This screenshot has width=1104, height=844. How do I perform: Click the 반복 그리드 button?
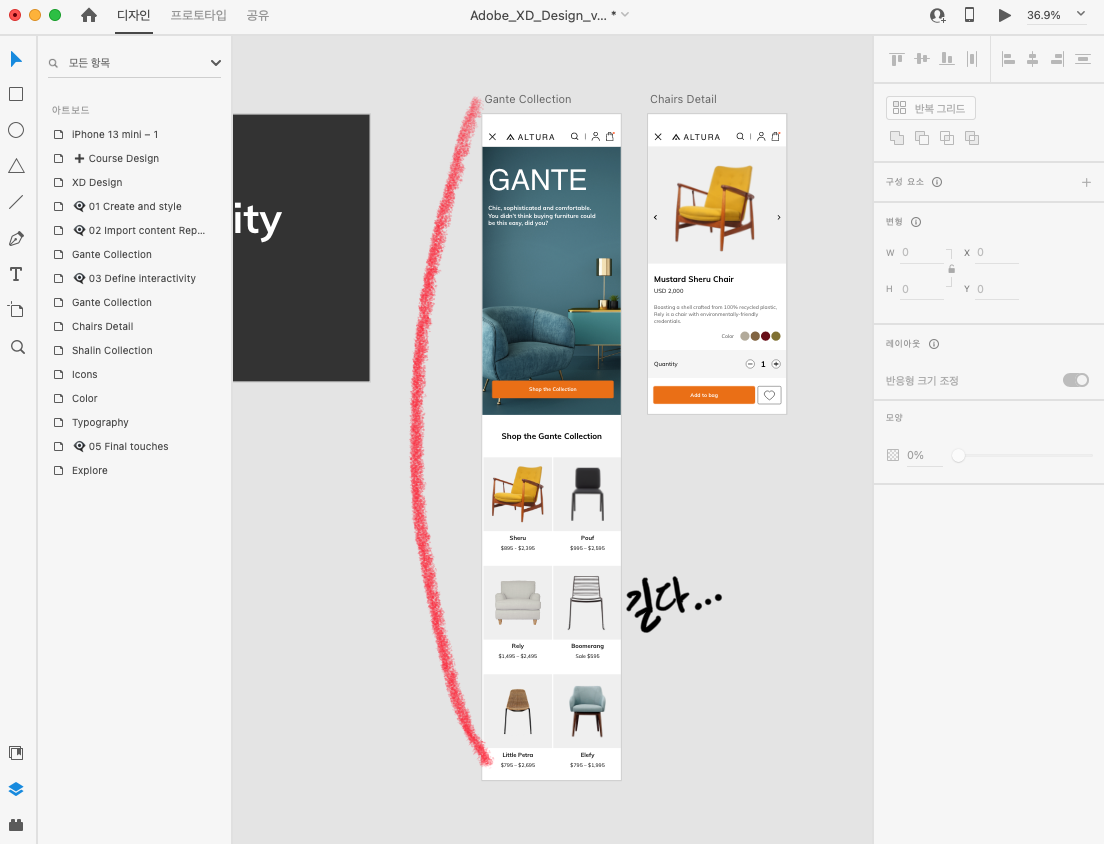coord(930,108)
